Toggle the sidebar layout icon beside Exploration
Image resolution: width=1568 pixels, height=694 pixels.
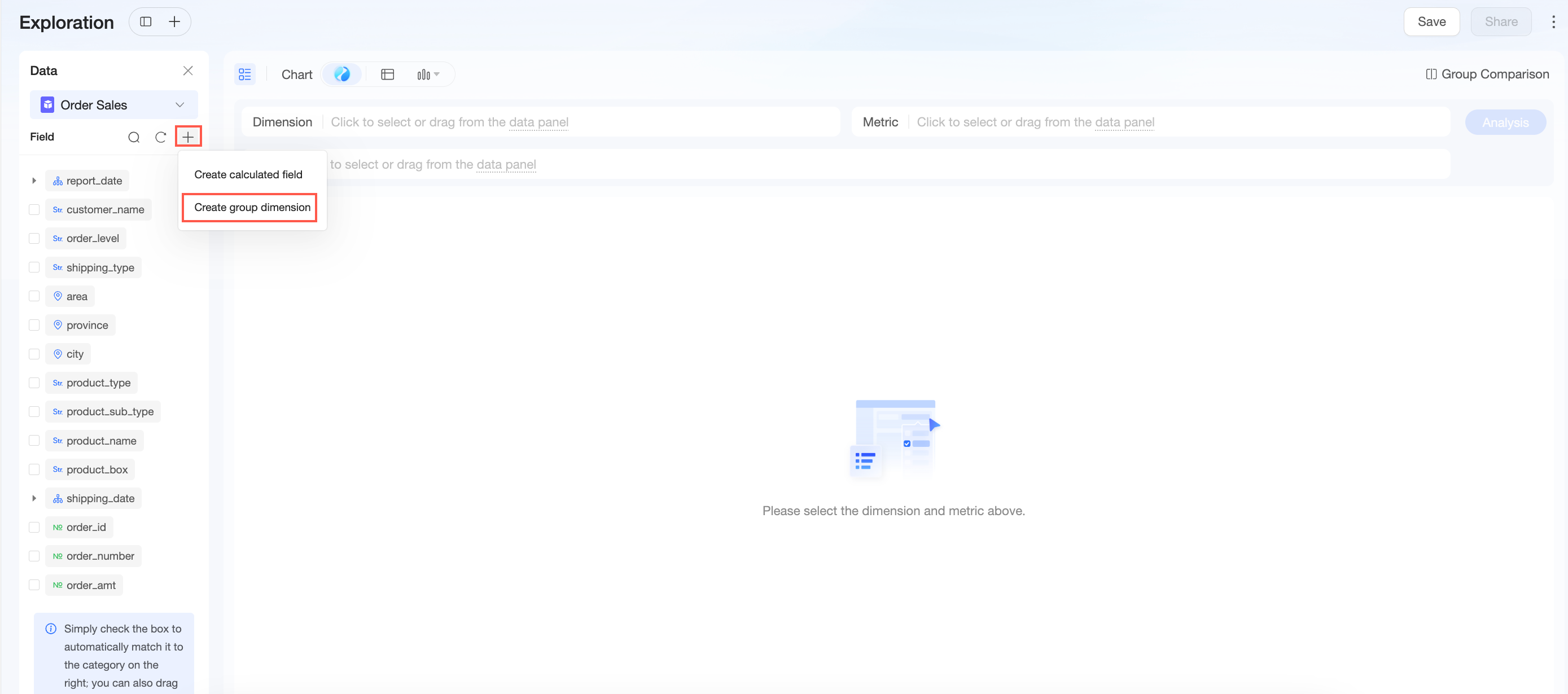[x=146, y=22]
